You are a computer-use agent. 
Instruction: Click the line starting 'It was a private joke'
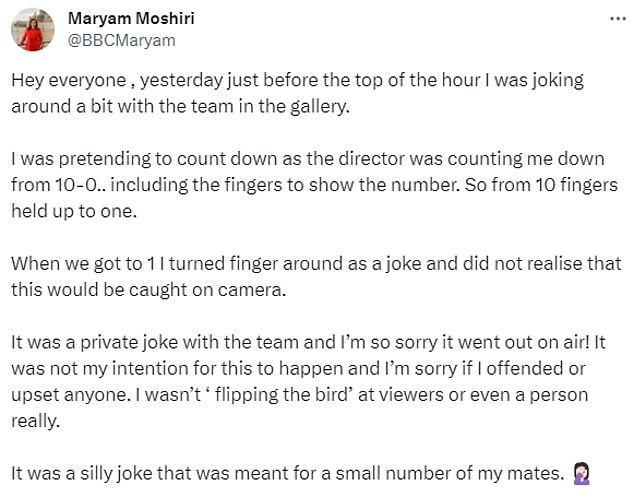pos(308,343)
